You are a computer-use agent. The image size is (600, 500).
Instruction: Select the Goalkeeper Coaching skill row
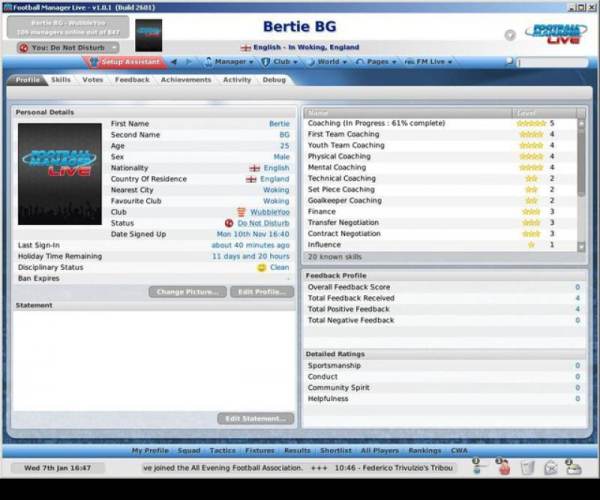[440, 200]
